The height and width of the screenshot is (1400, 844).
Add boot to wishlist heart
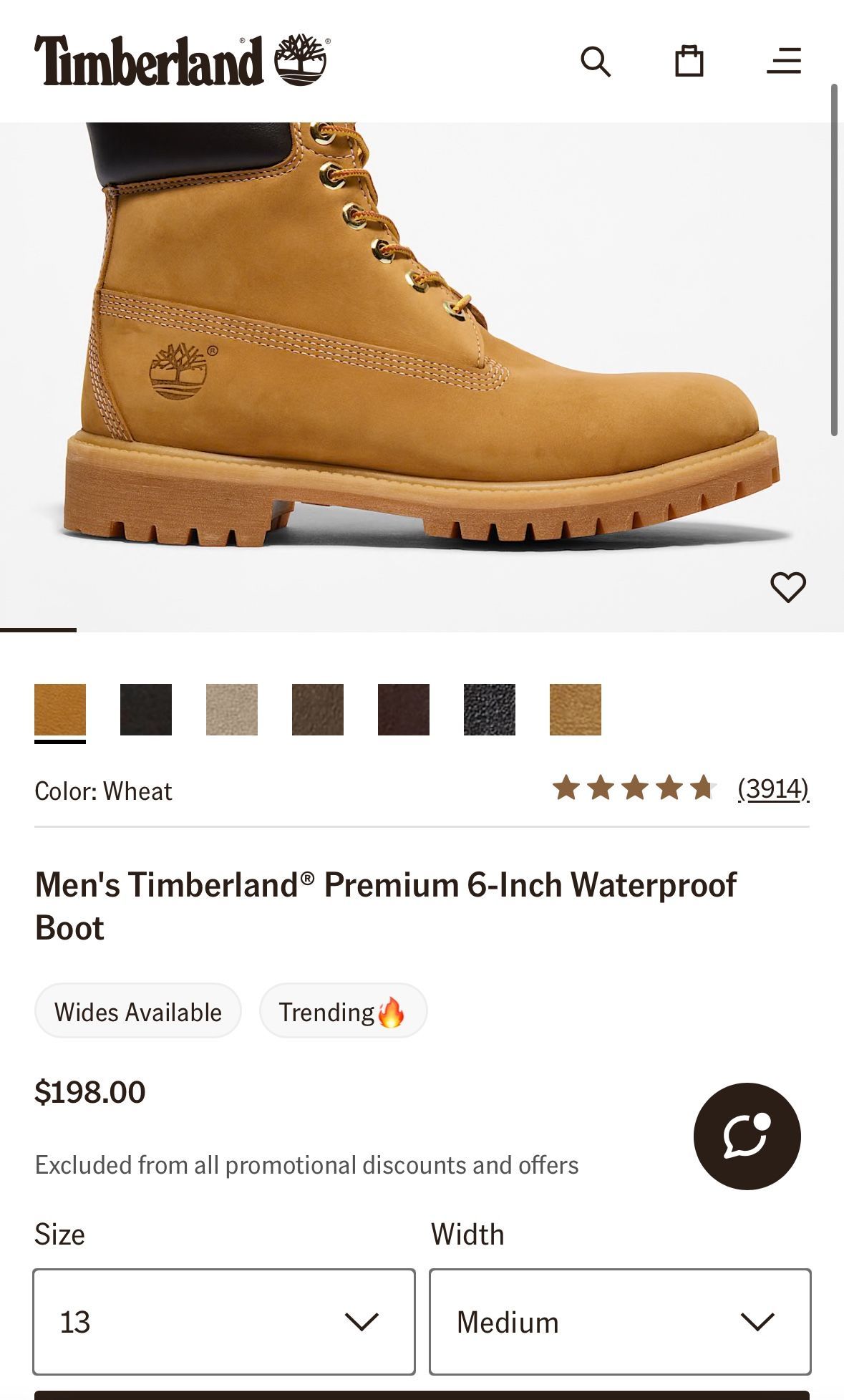tap(787, 587)
